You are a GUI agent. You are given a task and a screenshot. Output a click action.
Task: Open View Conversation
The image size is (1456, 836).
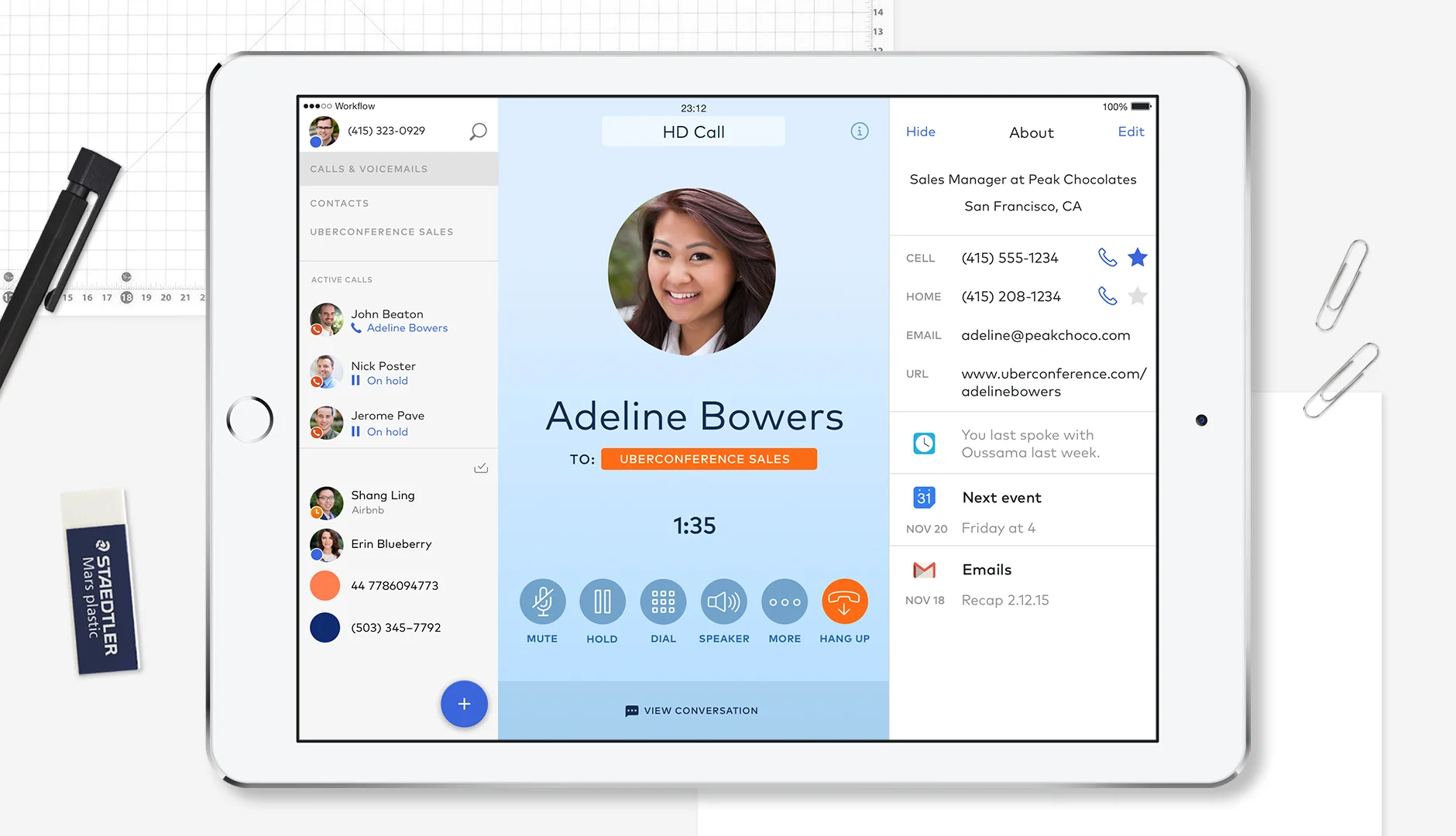pyautogui.click(x=693, y=711)
